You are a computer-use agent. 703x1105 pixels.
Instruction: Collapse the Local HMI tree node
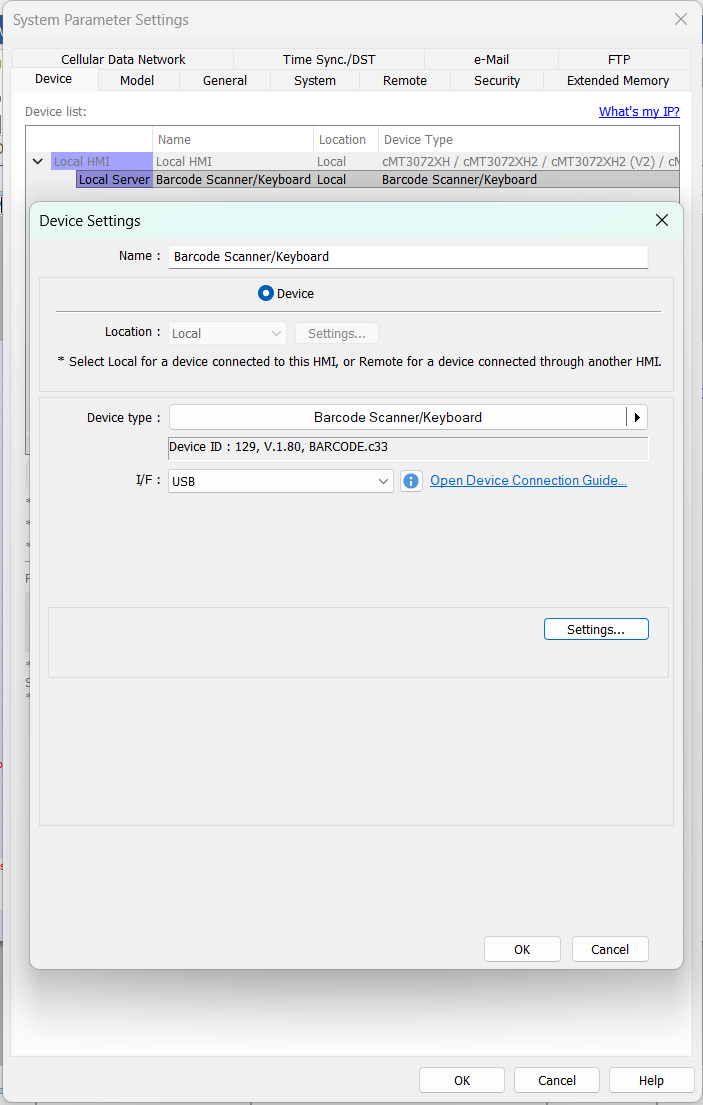coord(38,161)
